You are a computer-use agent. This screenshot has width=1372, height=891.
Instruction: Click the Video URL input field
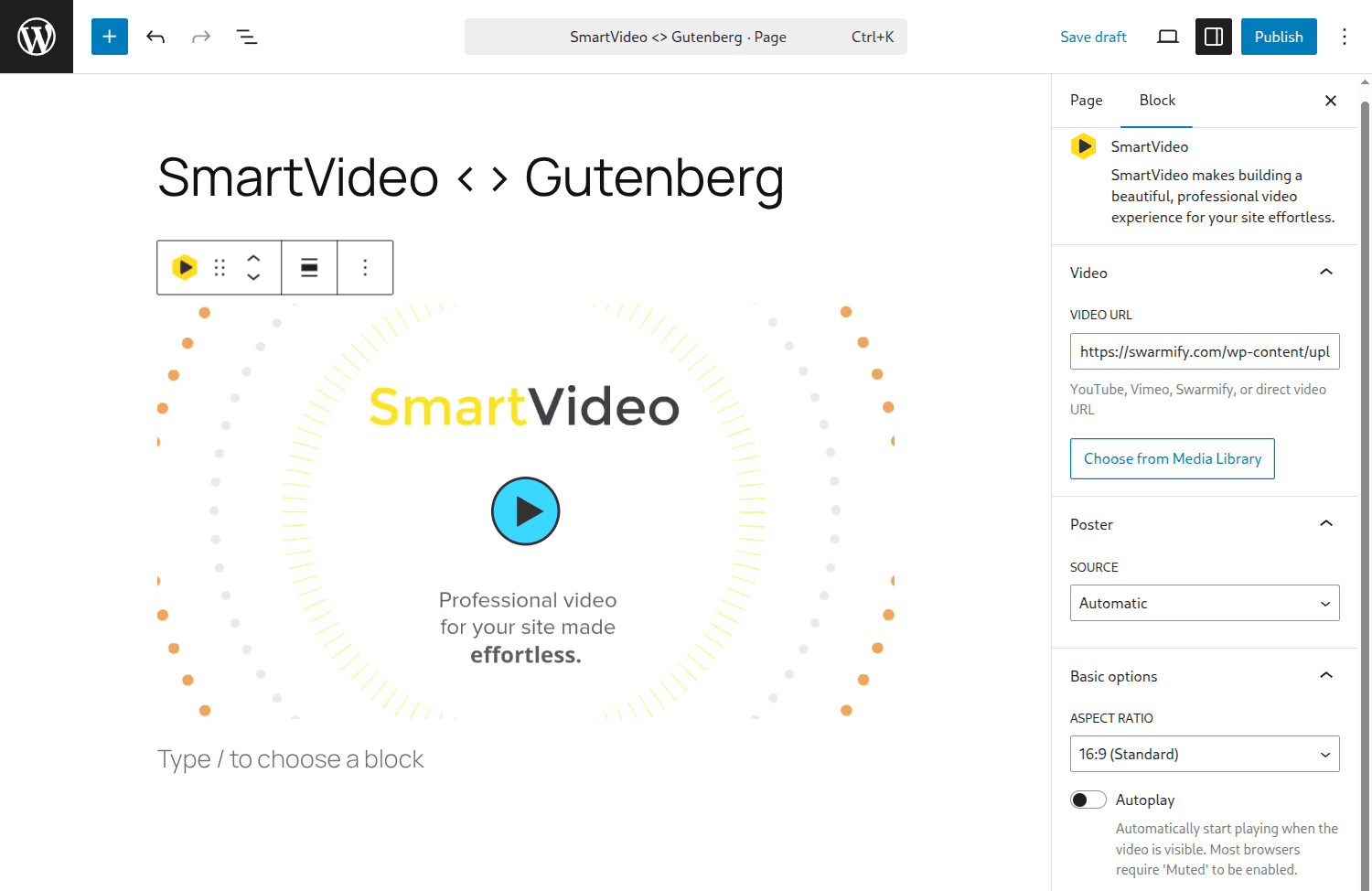tap(1205, 351)
